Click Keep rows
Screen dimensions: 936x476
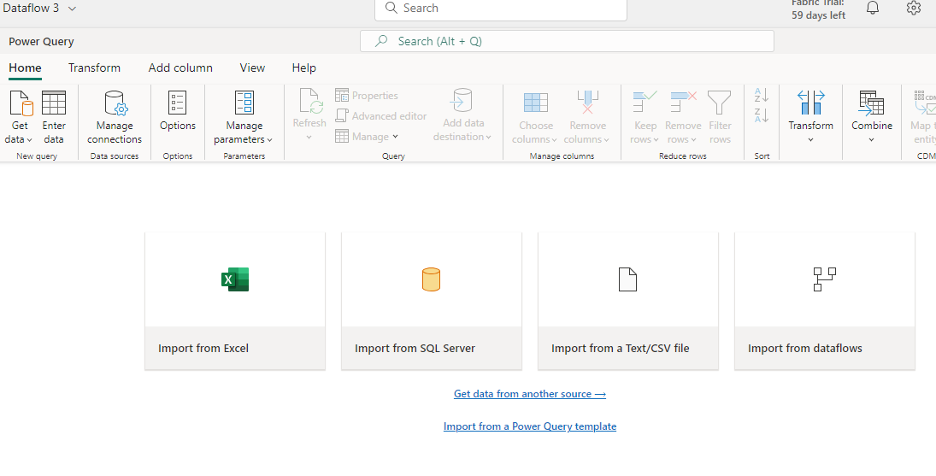point(645,118)
